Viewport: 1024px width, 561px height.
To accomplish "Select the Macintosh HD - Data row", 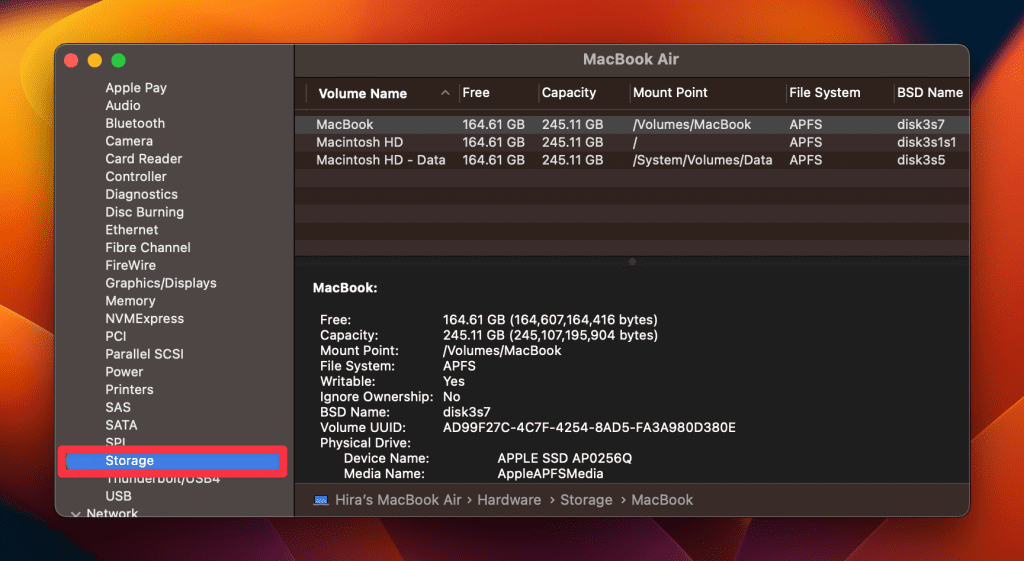I will point(380,160).
